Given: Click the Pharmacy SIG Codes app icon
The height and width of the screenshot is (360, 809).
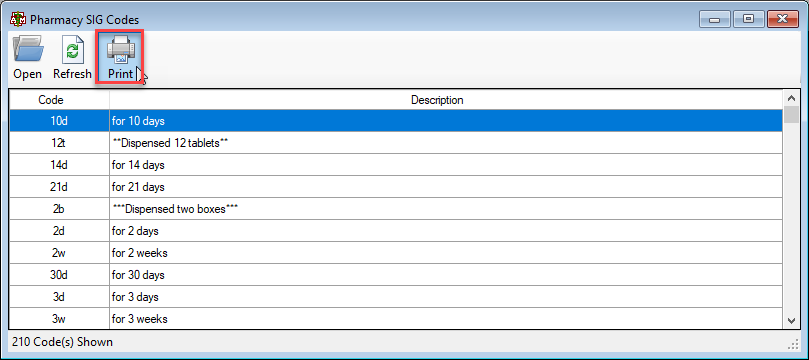Looking at the screenshot, I should pos(18,20).
